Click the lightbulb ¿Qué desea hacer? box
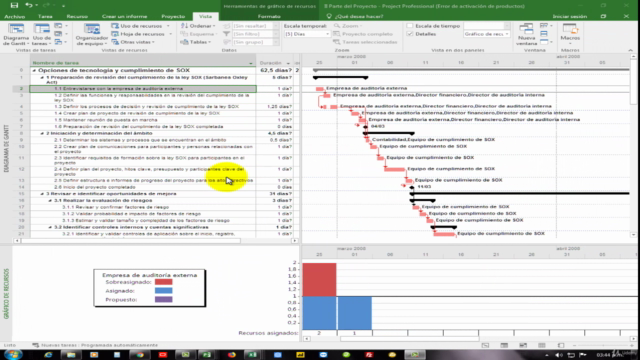Screen dimensions: 640x360 coord(355,16)
